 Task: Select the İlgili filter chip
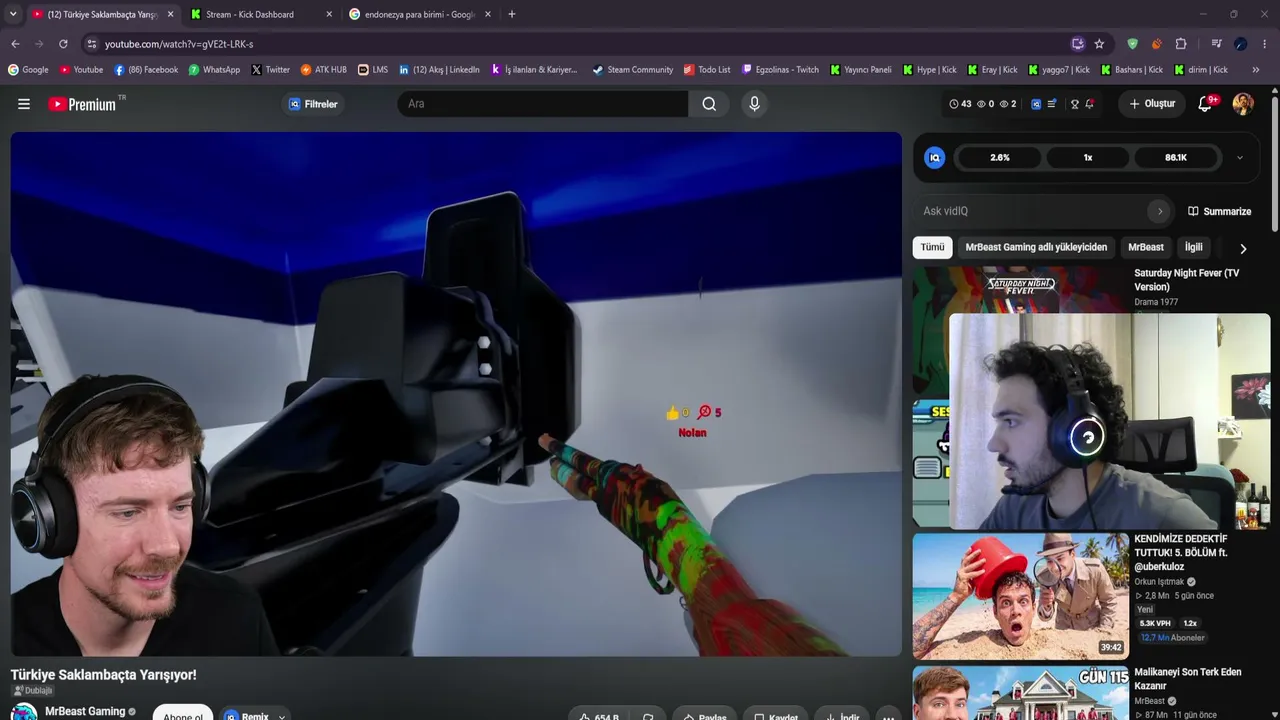1194,247
